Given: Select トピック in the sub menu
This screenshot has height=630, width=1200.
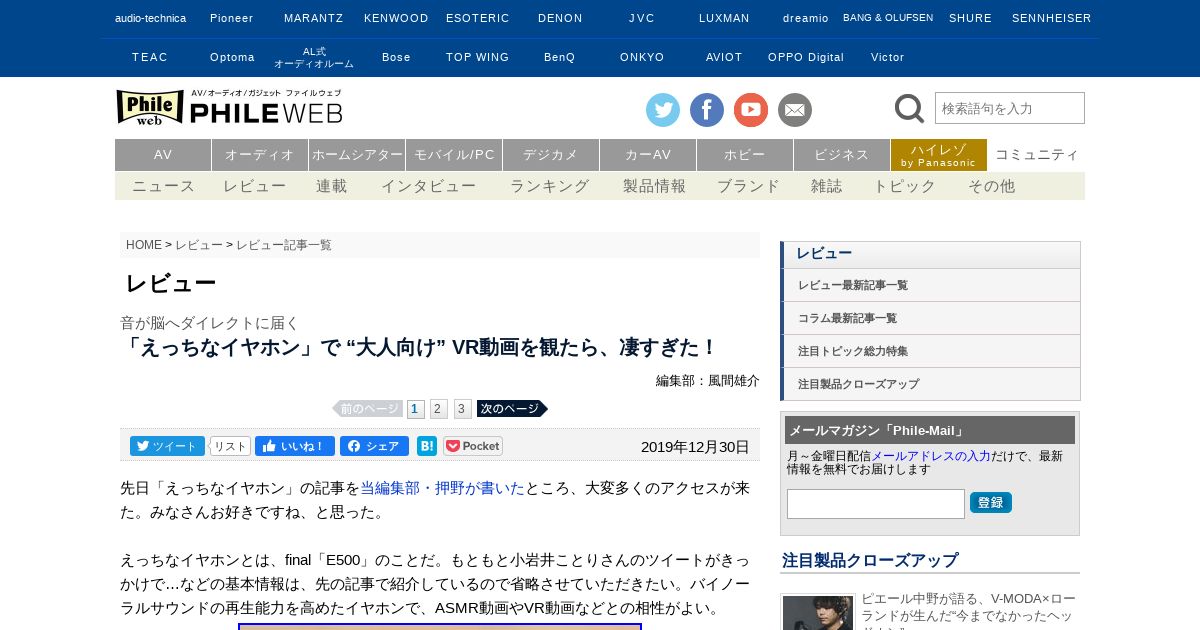Looking at the screenshot, I should click(905, 186).
